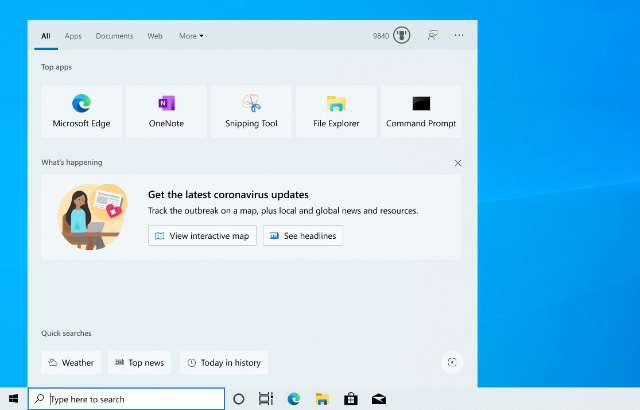Click the Windows Start button
640x410 pixels.
pos(13,399)
